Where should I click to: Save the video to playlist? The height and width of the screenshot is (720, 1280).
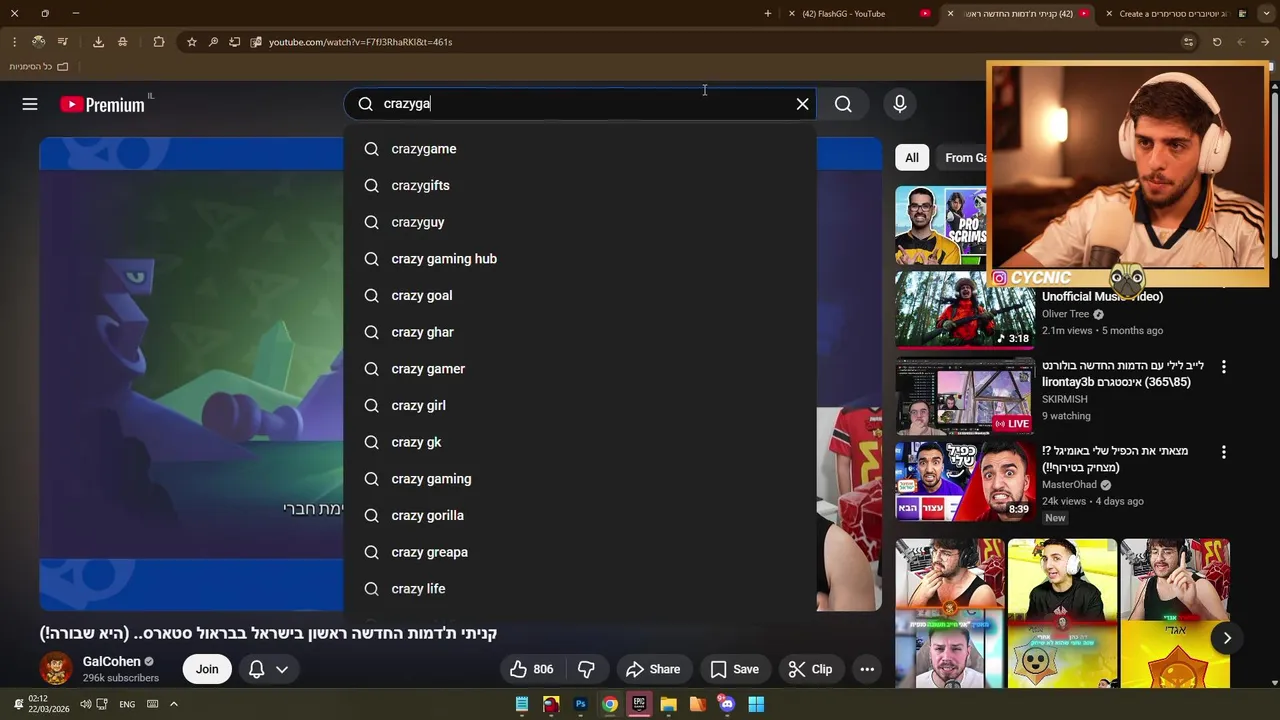click(734, 669)
